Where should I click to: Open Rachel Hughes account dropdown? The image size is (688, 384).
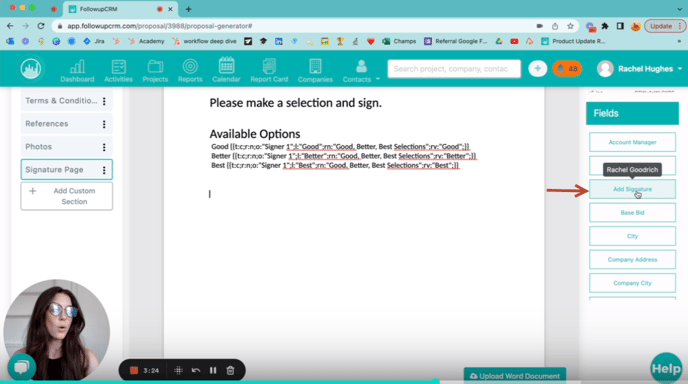(x=640, y=69)
